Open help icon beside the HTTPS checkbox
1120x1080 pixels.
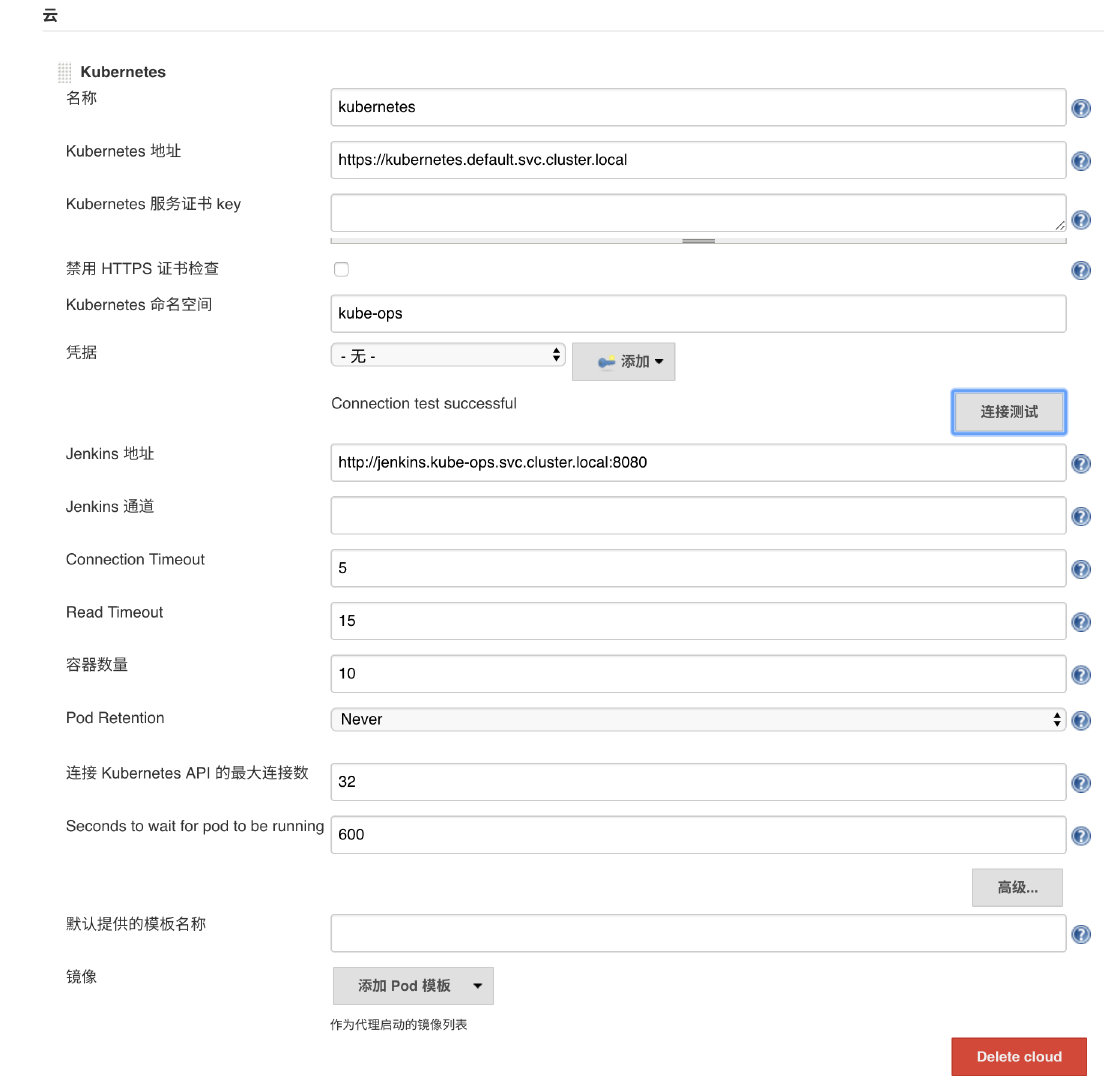click(x=1081, y=269)
